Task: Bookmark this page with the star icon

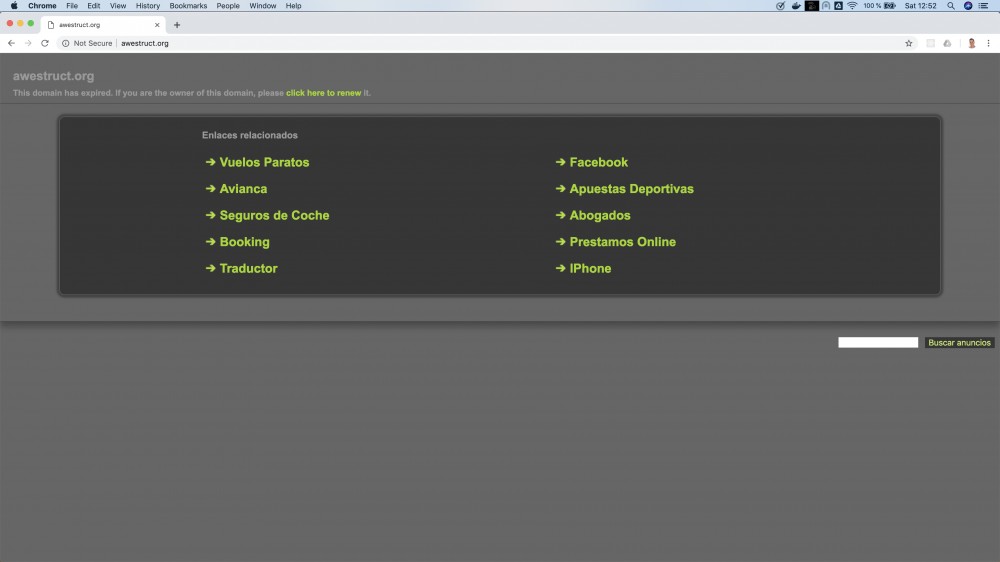Action: coord(909,43)
